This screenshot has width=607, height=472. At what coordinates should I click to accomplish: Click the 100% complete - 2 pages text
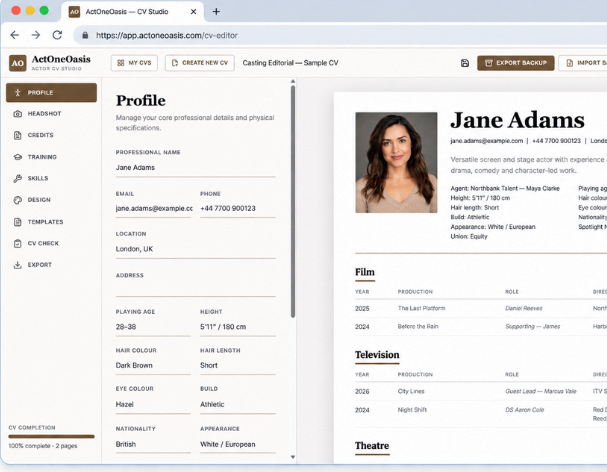[x=43, y=446]
